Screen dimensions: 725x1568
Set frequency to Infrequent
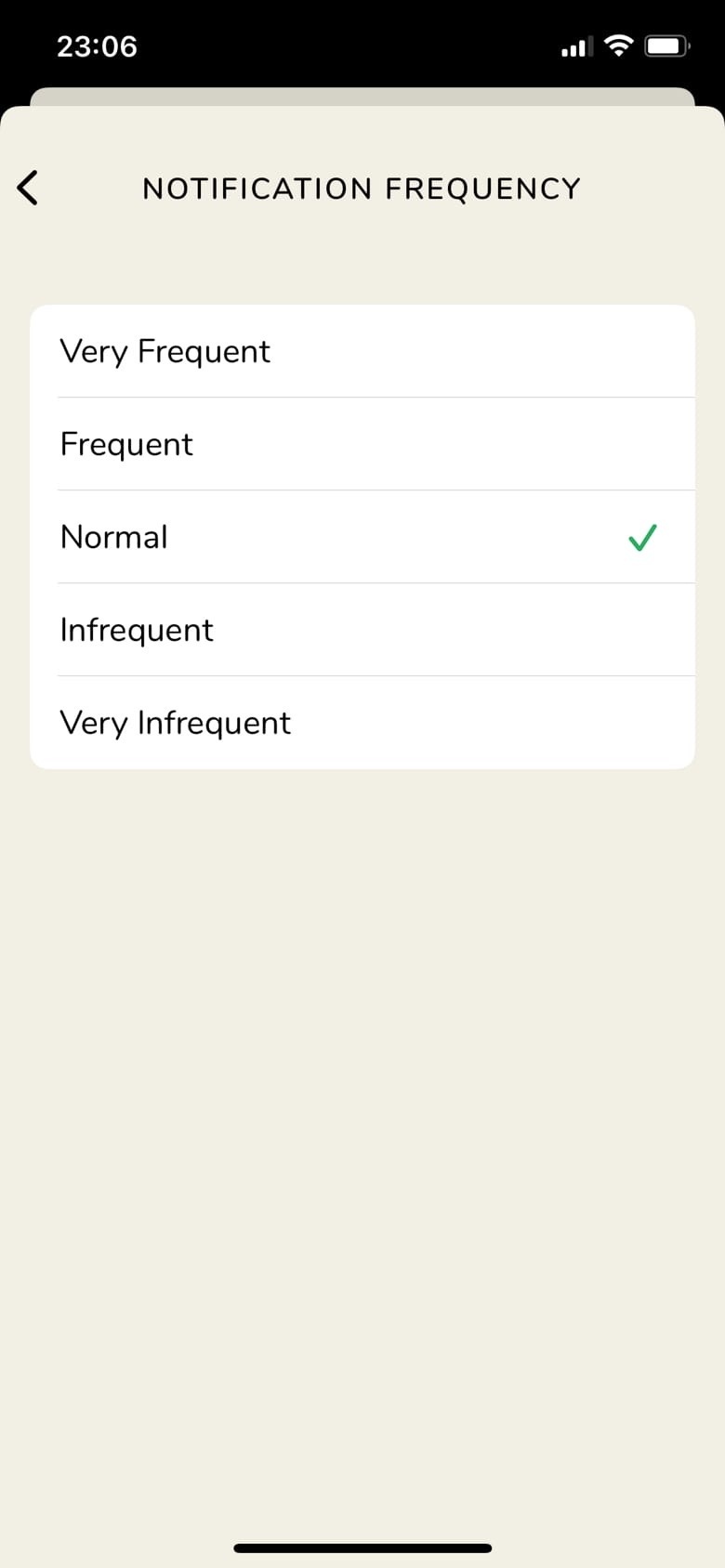pyautogui.click(x=137, y=630)
